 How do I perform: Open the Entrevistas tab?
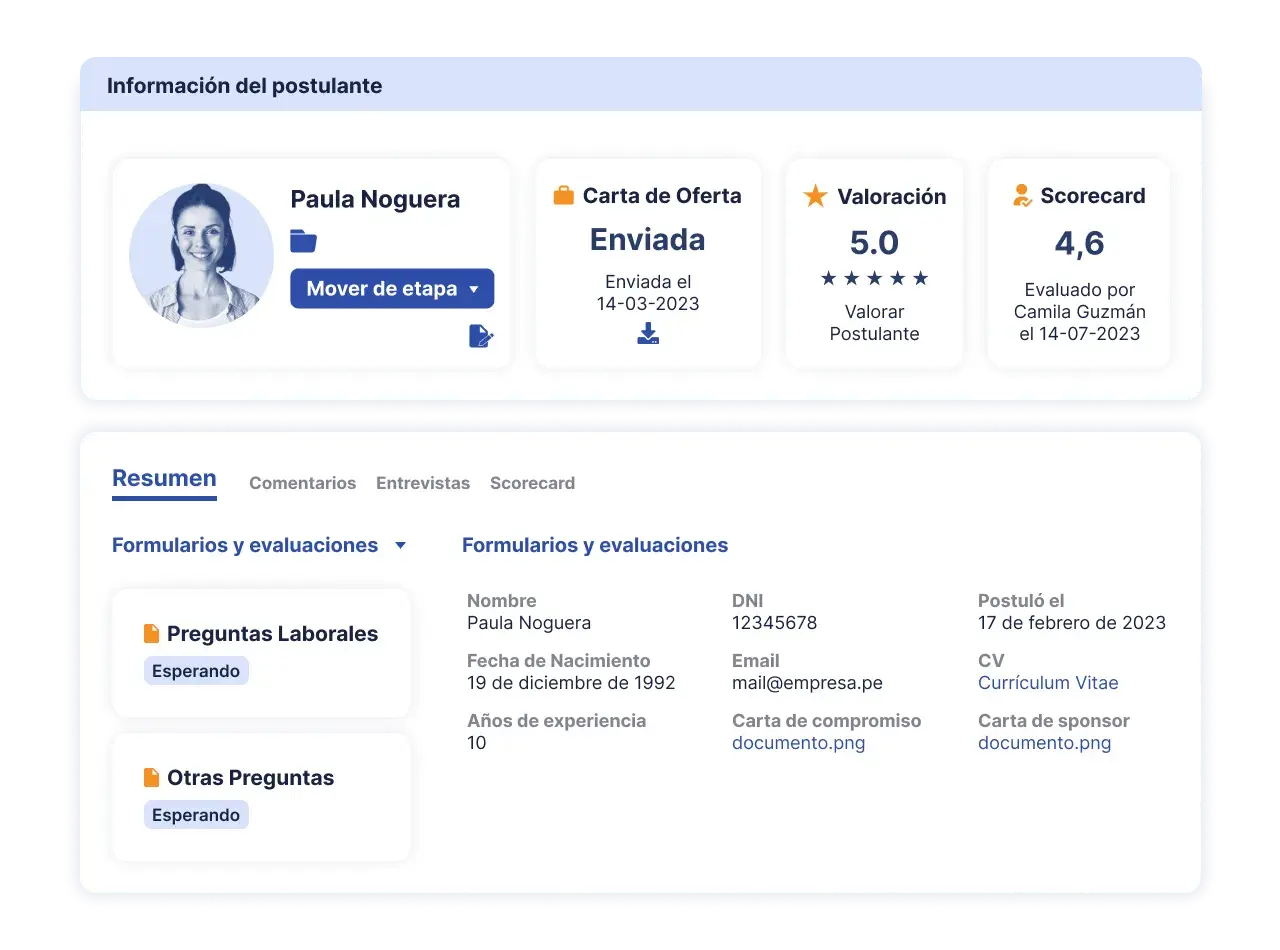pos(423,483)
